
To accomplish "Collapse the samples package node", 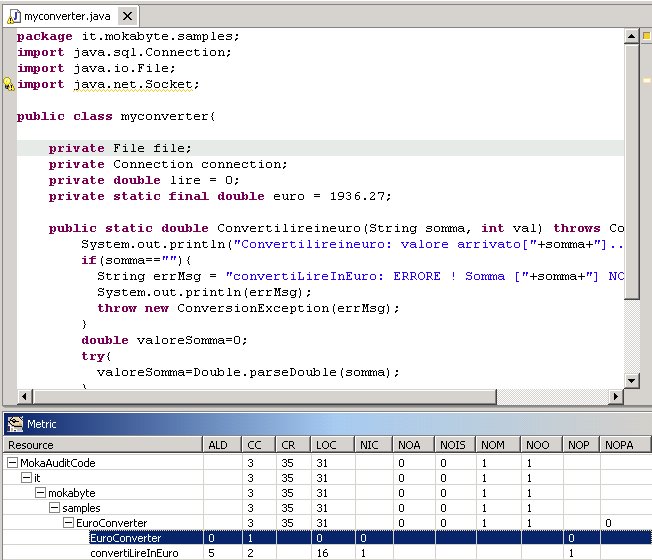I will pos(54,508).
